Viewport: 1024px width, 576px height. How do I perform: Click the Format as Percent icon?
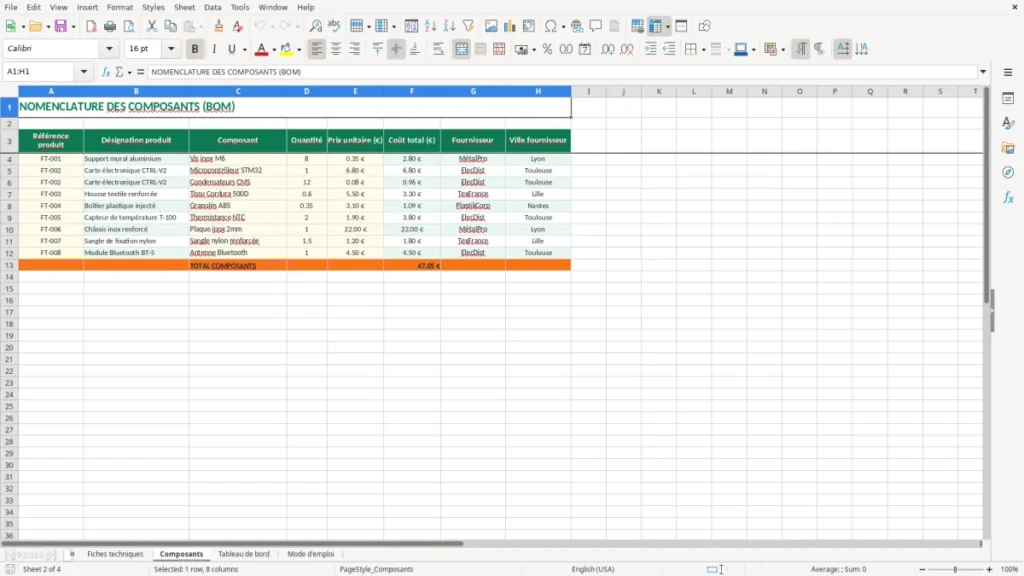click(547, 49)
